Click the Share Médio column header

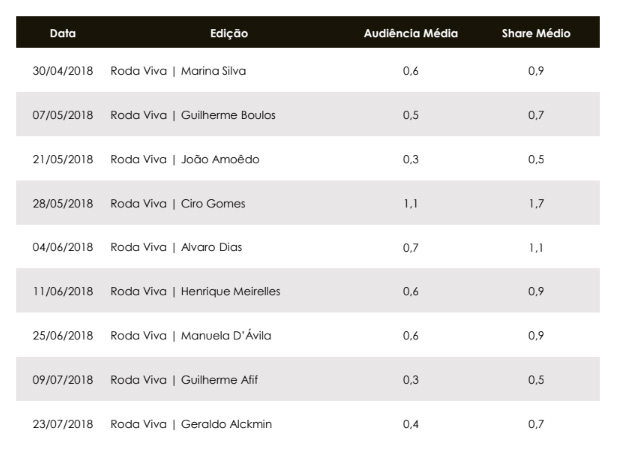536,33
